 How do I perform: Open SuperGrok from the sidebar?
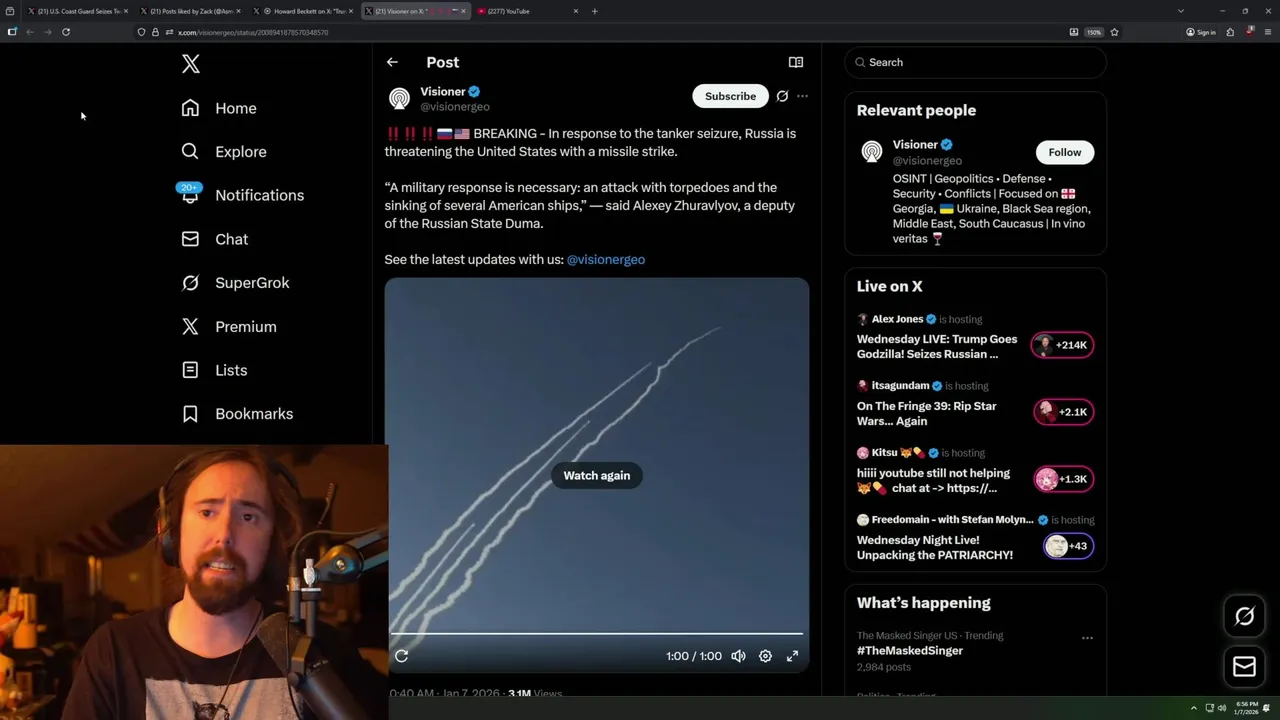coord(236,283)
